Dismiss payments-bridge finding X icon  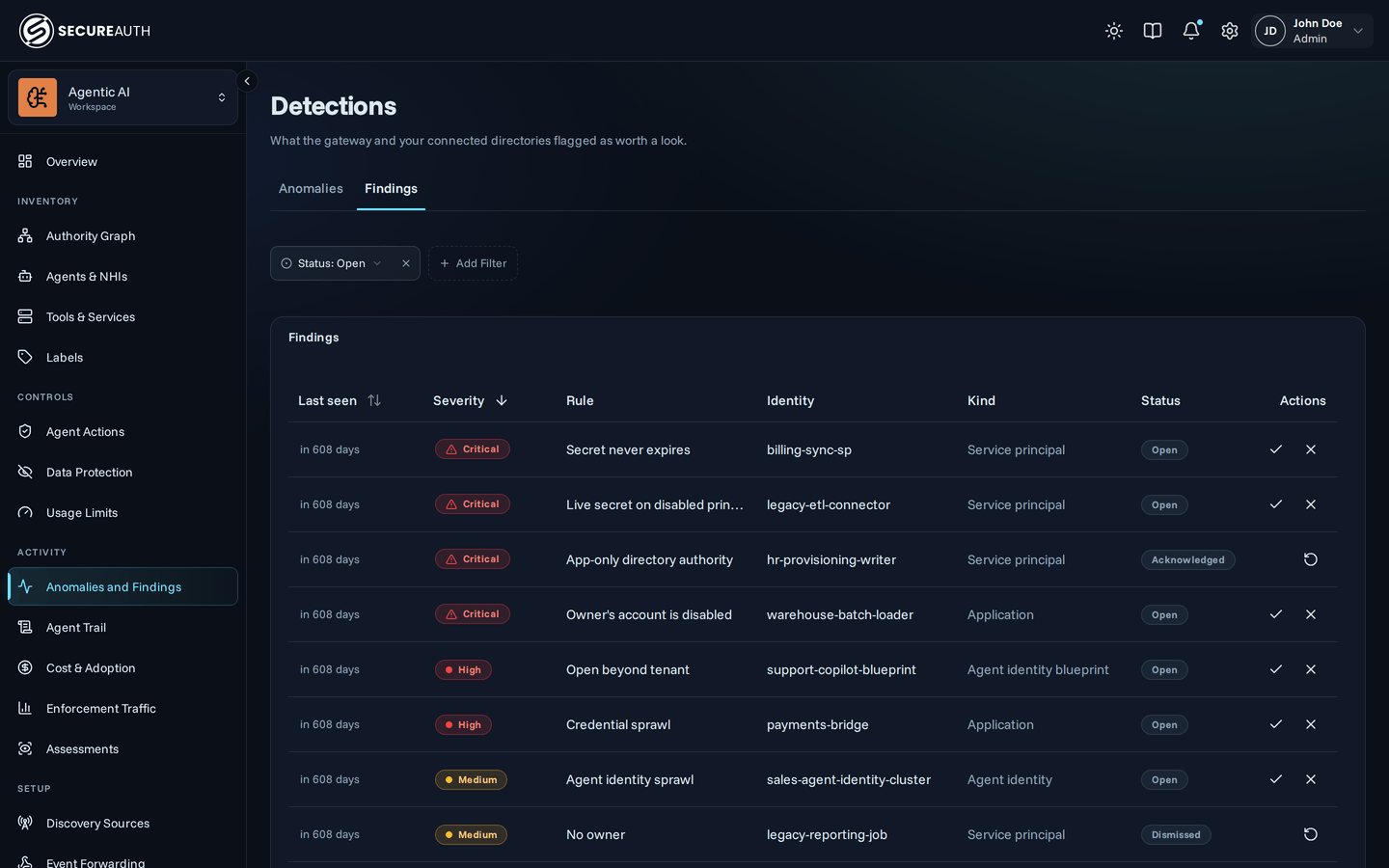[x=1311, y=724]
